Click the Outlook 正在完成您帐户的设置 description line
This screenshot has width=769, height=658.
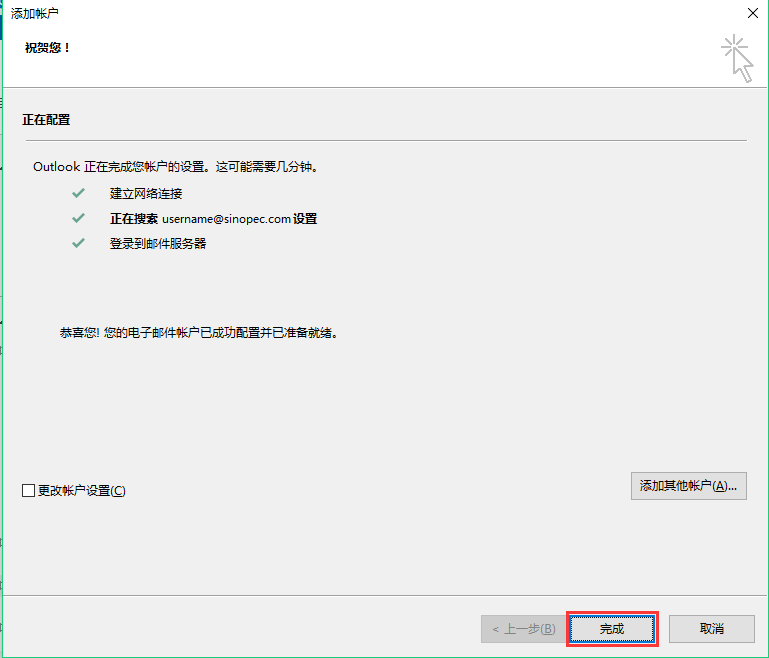(175, 167)
